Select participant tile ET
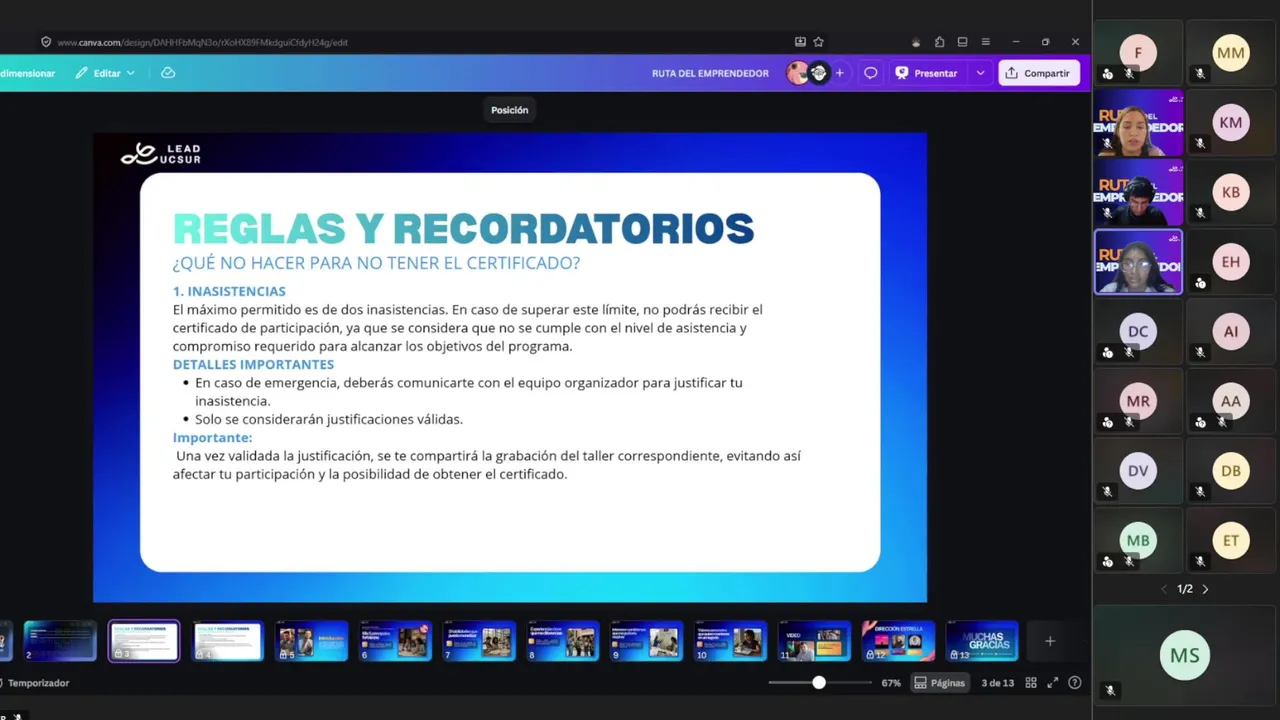The width and height of the screenshot is (1280, 720). (1231, 541)
